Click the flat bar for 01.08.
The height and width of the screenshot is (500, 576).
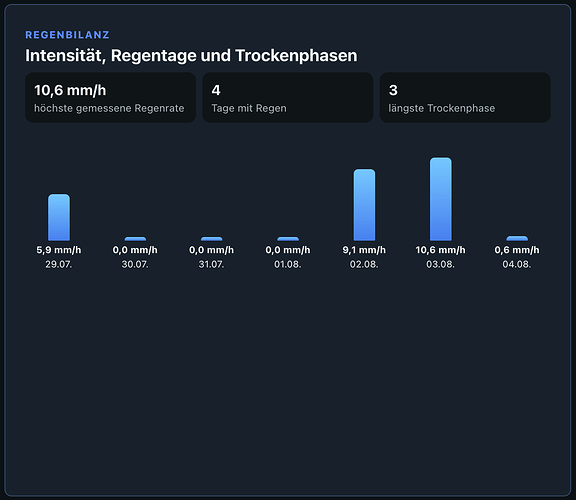288,239
